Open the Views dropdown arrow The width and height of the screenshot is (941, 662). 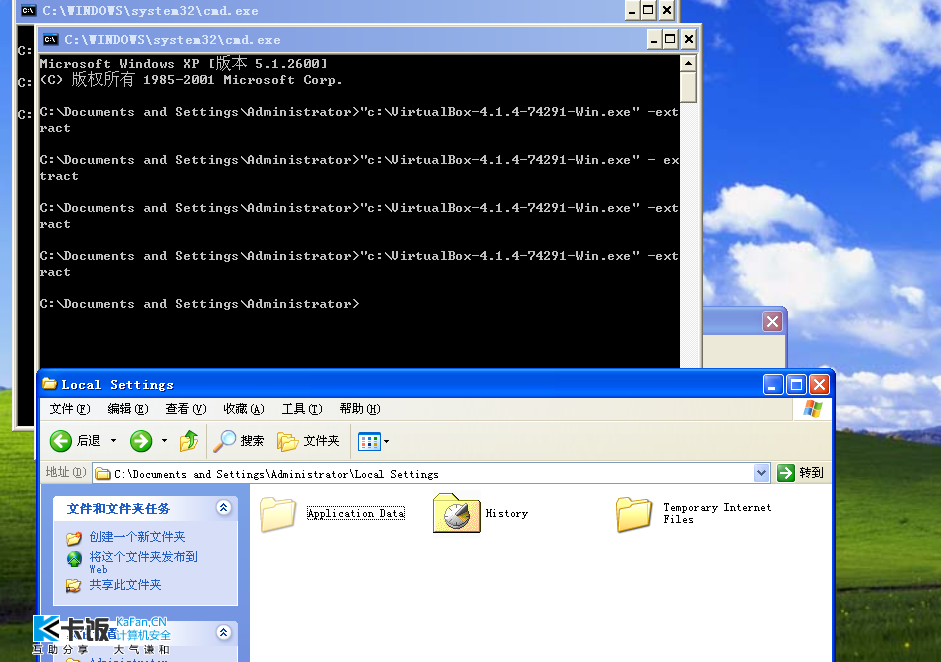click(x=386, y=442)
